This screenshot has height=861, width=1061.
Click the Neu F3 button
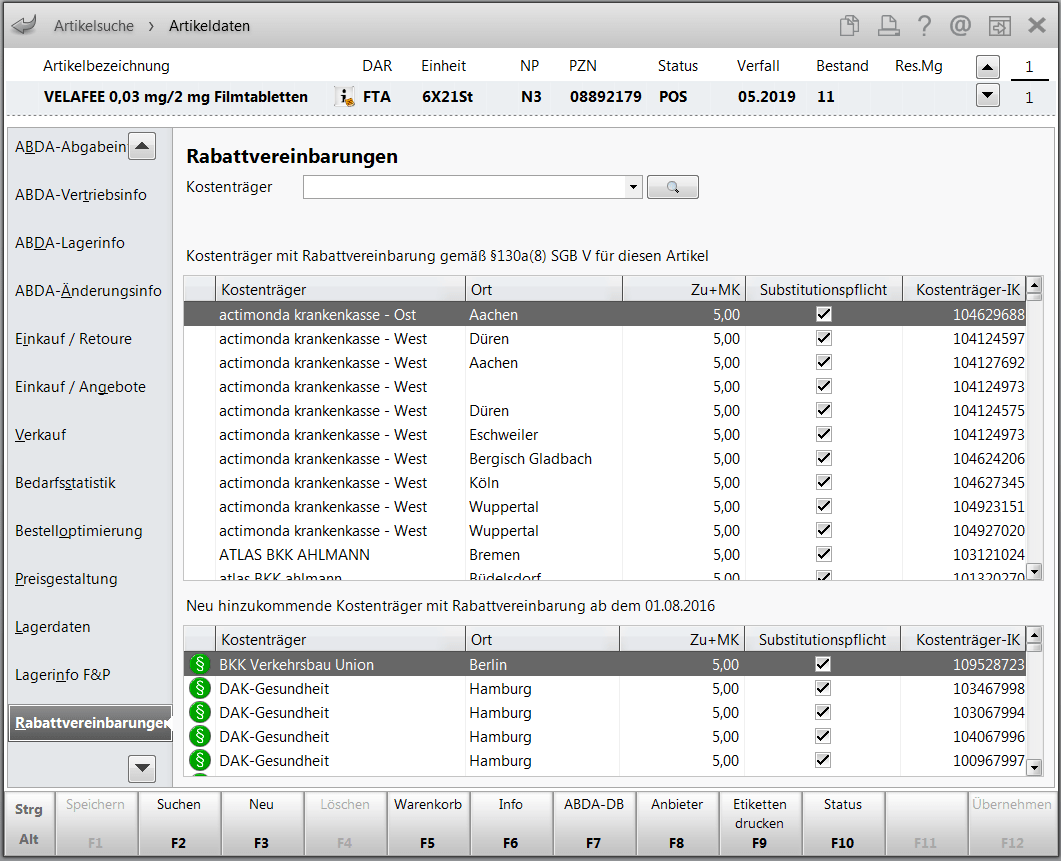(261, 823)
